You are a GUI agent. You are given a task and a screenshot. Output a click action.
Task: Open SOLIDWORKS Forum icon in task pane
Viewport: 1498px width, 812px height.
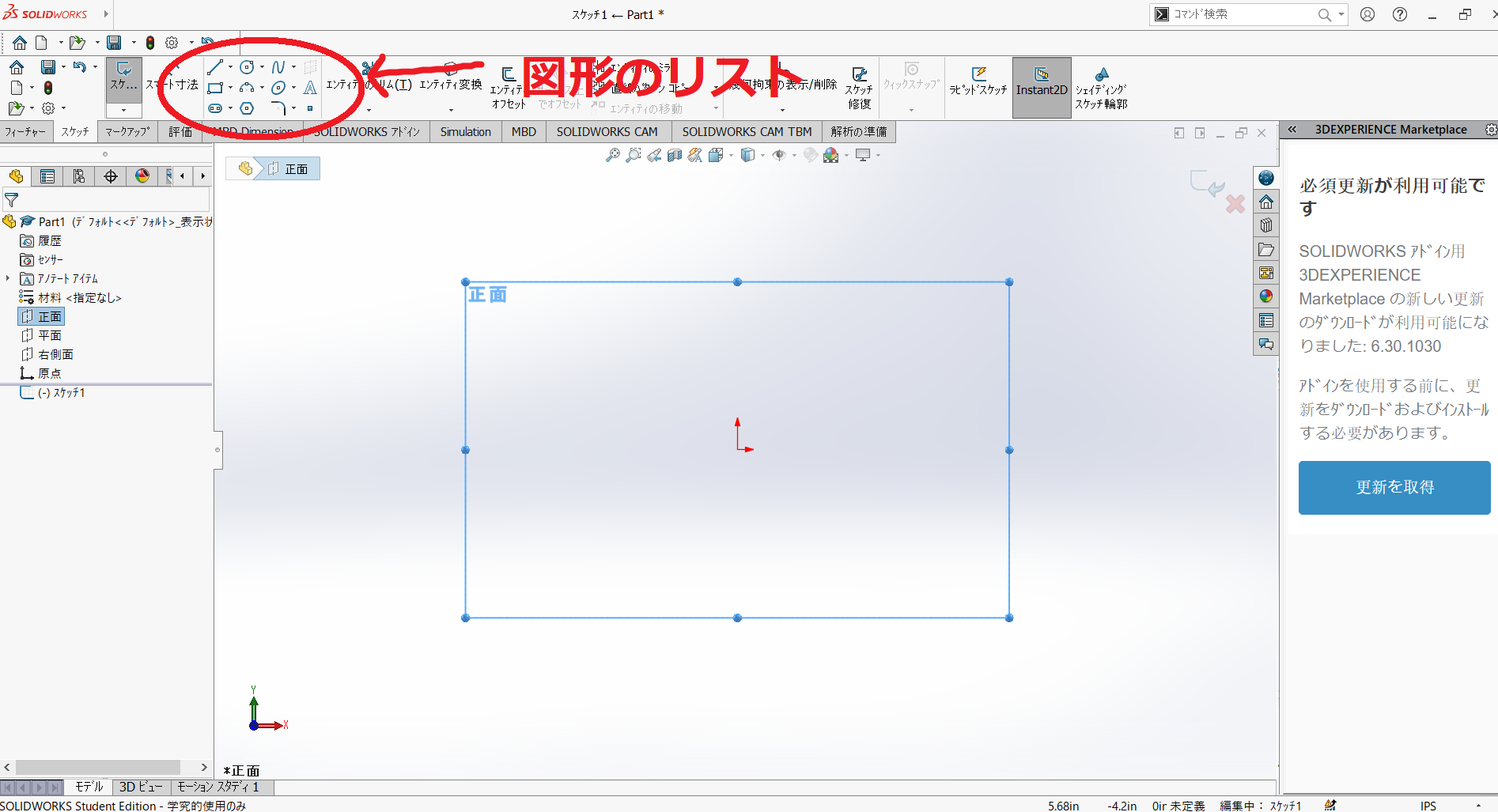click(x=1266, y=344)
